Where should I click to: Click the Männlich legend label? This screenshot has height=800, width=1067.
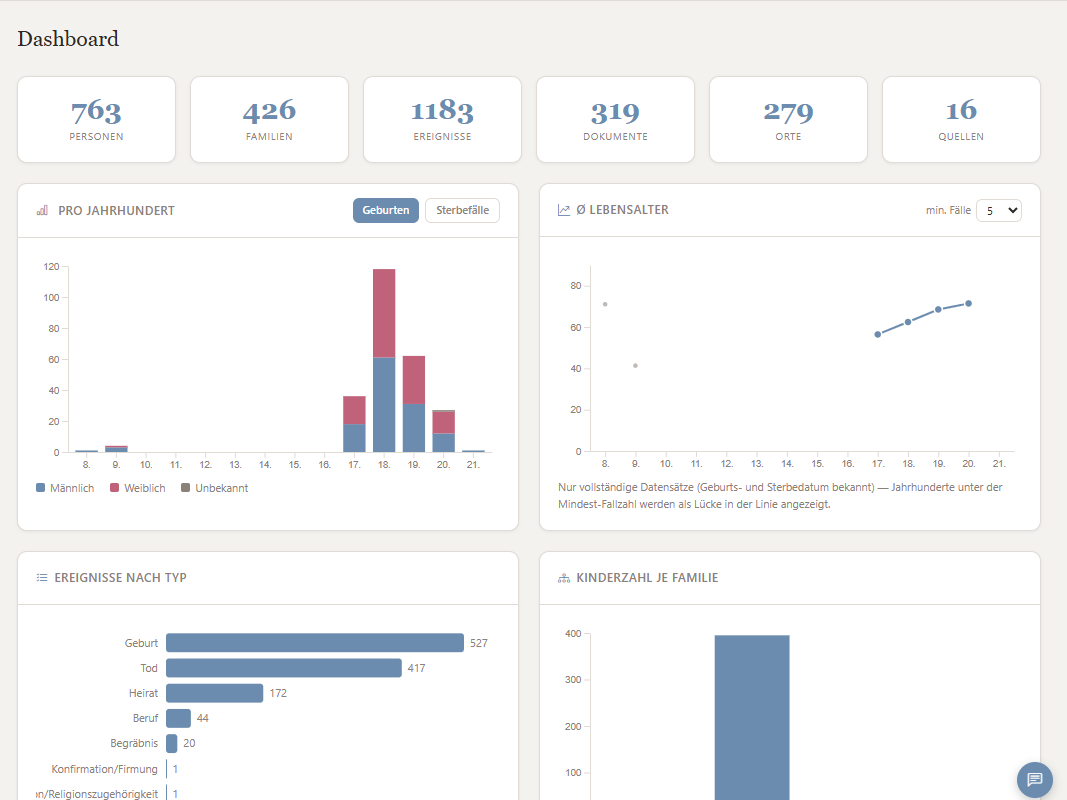72,488
